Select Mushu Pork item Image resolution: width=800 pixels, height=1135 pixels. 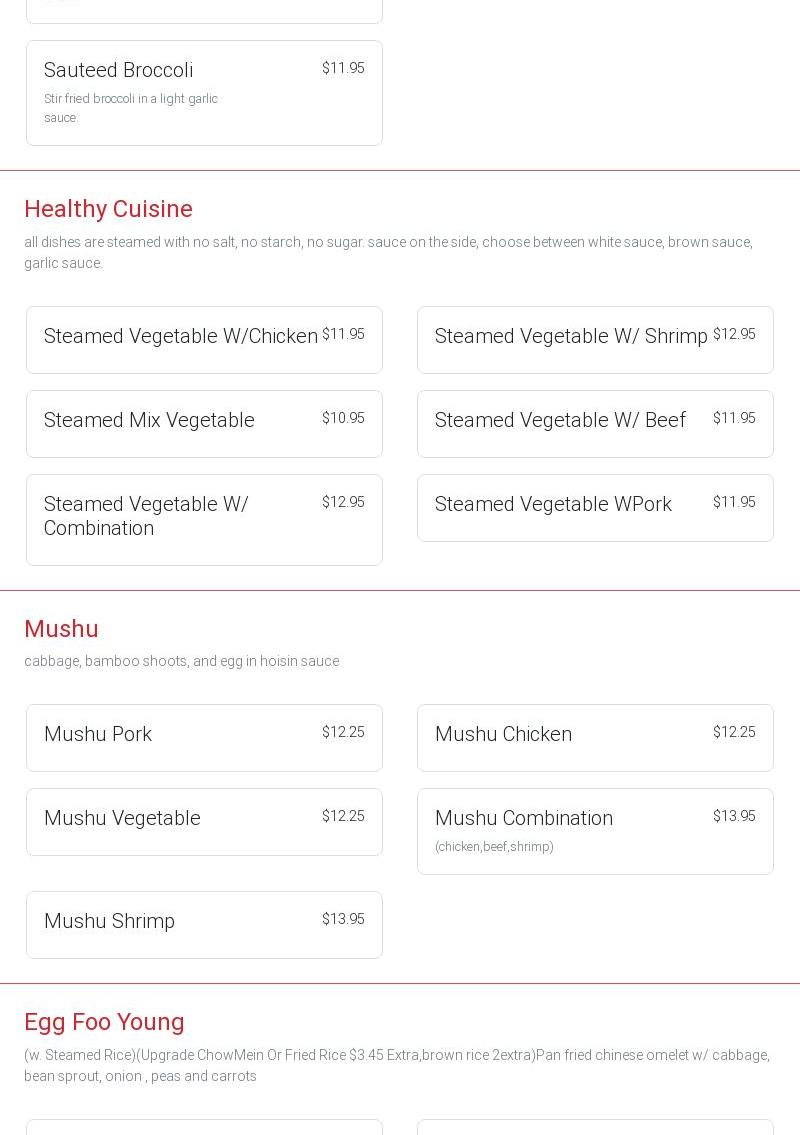pyautogui.click(x=204, y=738)
